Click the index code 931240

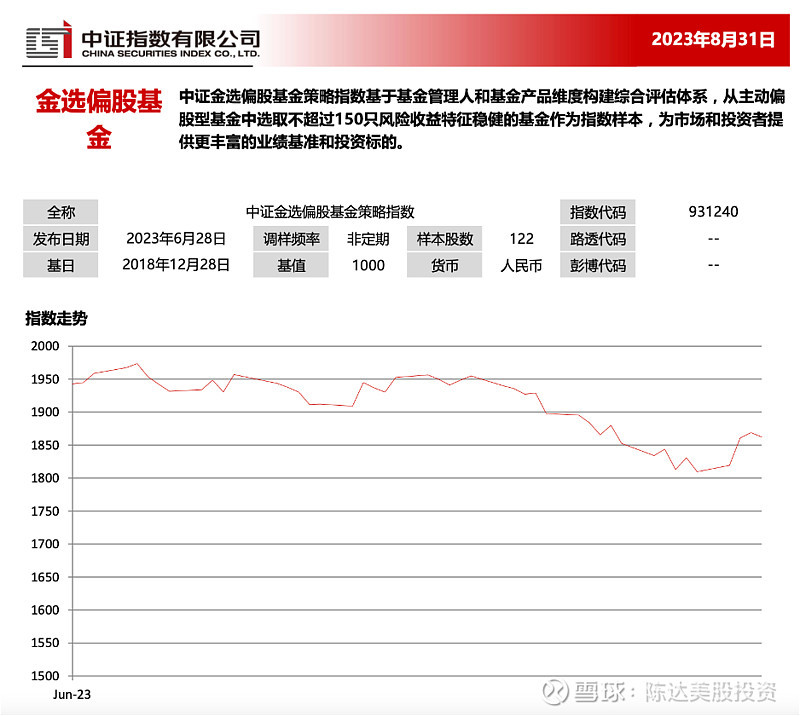point(713,212)
